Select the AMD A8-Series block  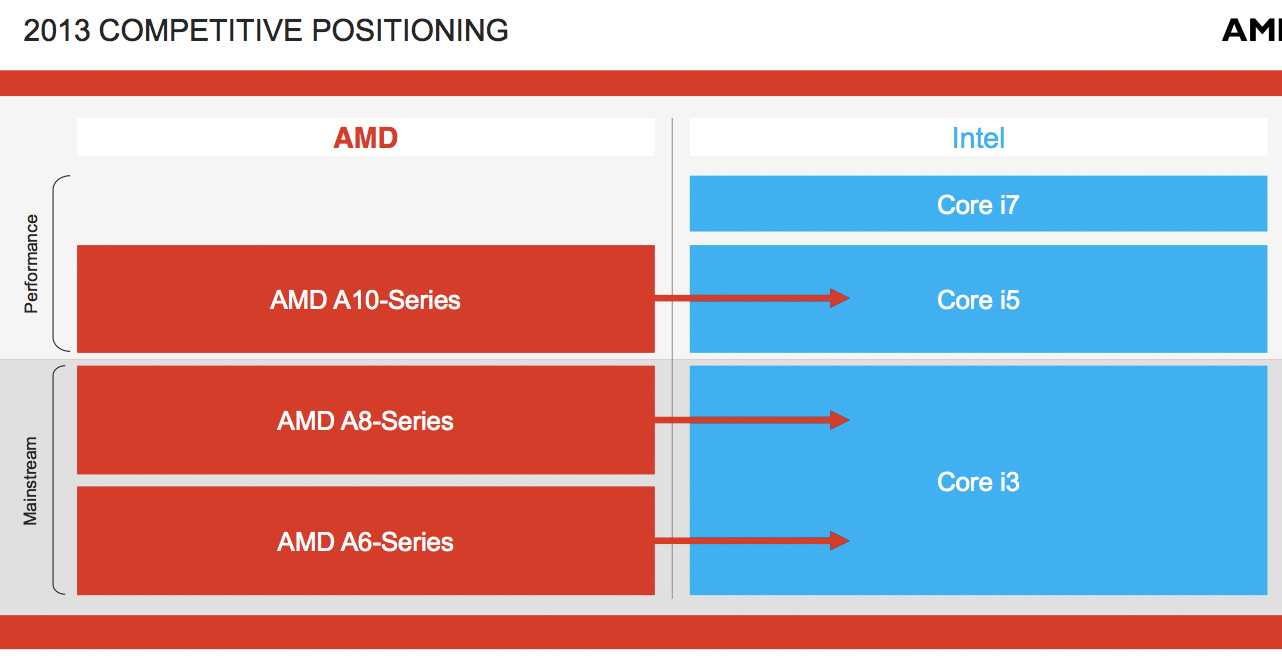366,421
